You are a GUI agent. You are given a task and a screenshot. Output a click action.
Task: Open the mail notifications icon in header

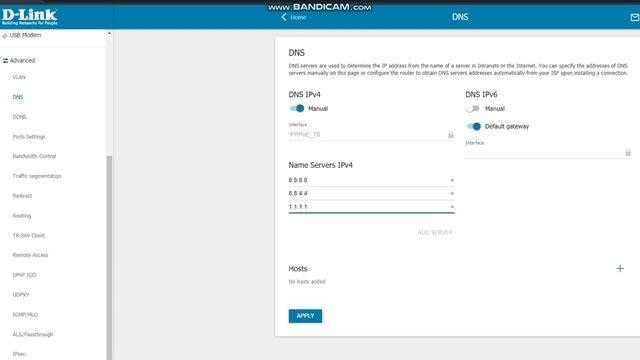click(x=635, y=17)
